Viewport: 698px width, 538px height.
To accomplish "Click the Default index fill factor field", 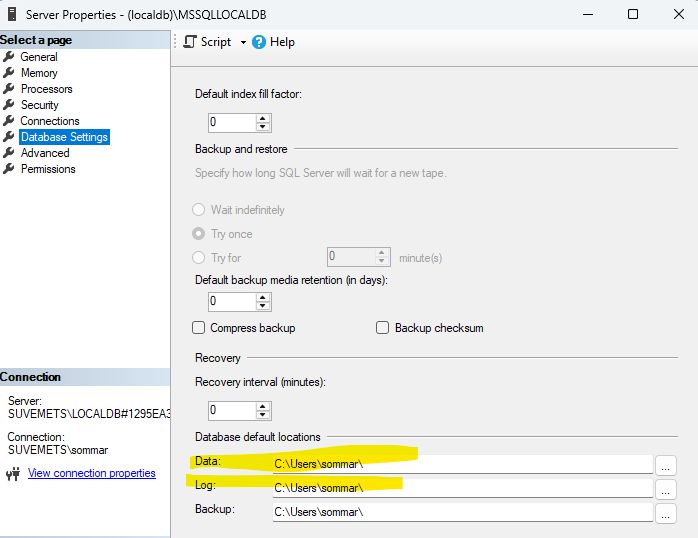I will [x=232, y=122].
